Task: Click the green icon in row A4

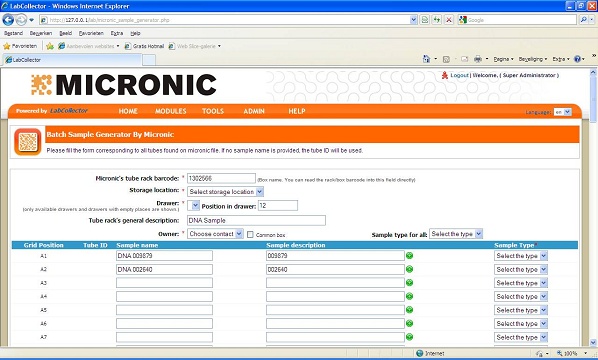Action: pyautogui.click(x=410, y=296)
